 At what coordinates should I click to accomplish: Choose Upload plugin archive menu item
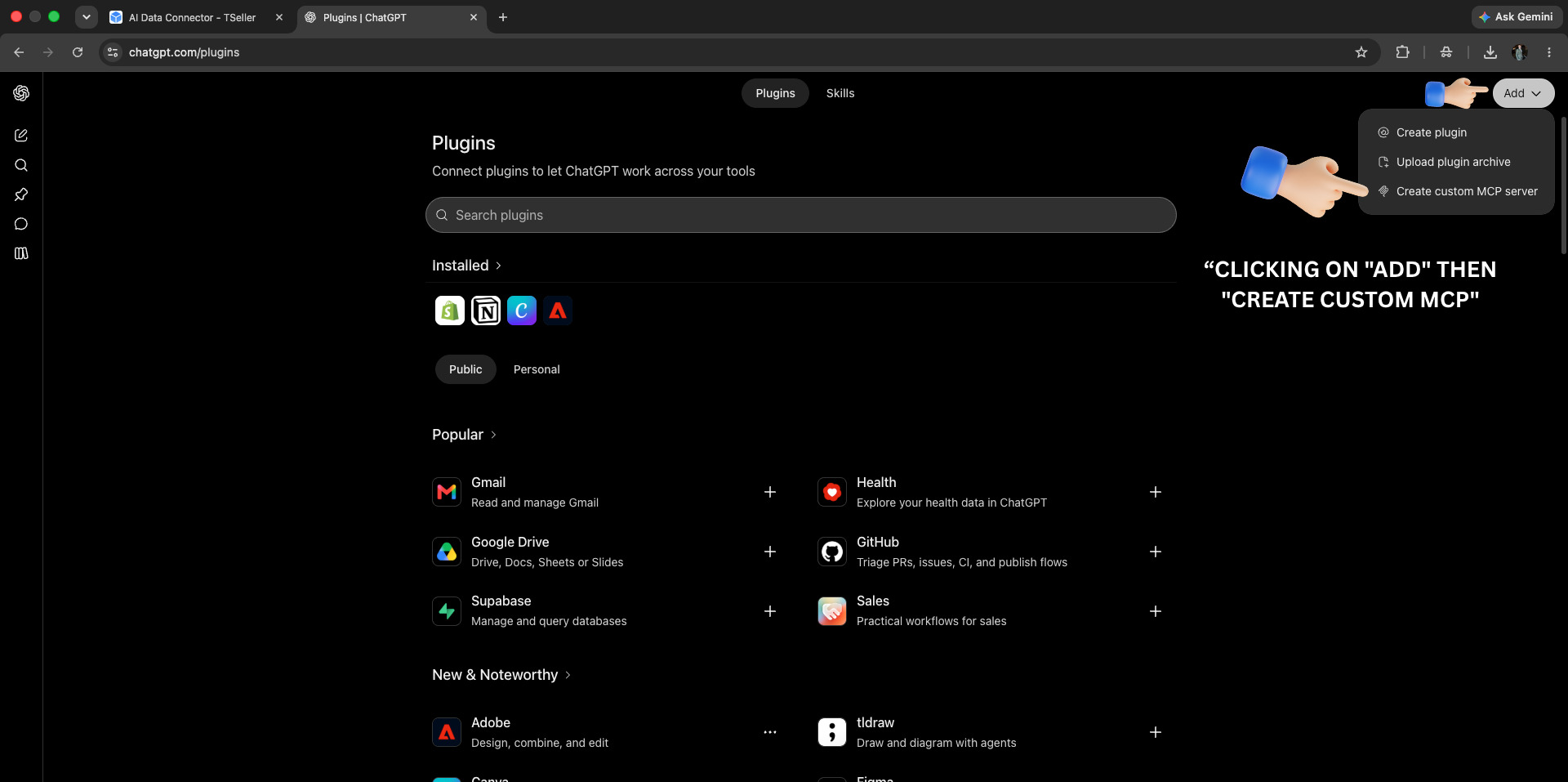click(x=1456, y=162)
